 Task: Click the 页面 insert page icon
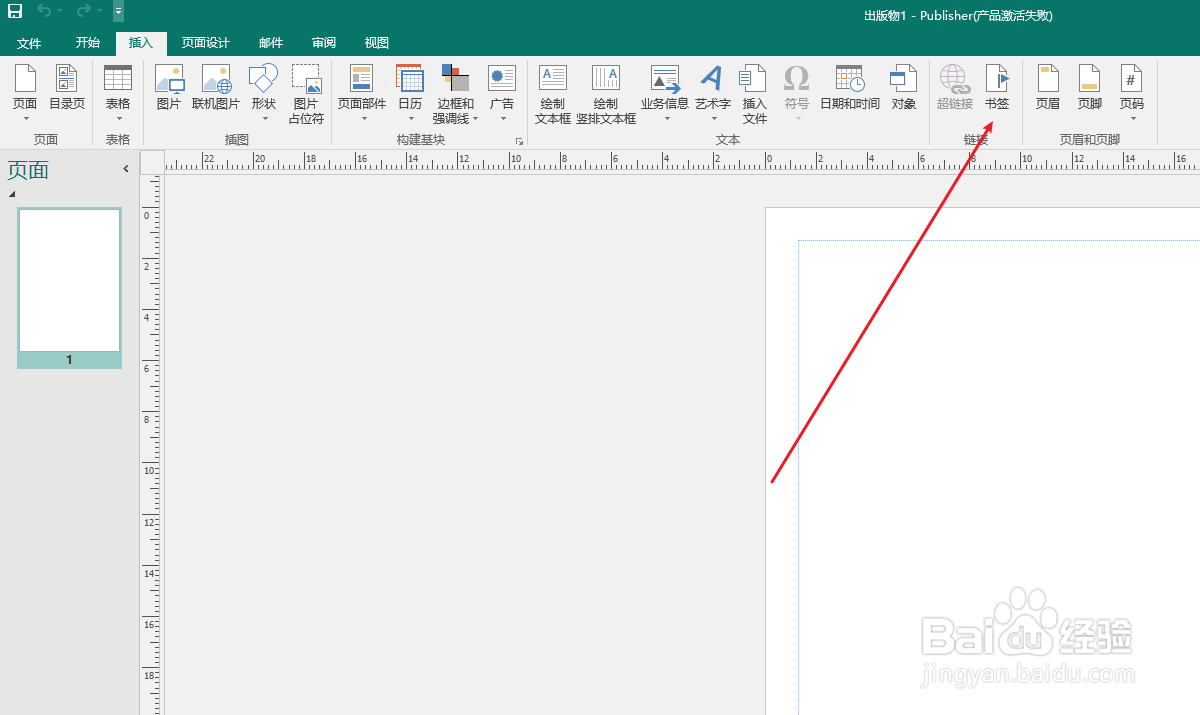25,78
